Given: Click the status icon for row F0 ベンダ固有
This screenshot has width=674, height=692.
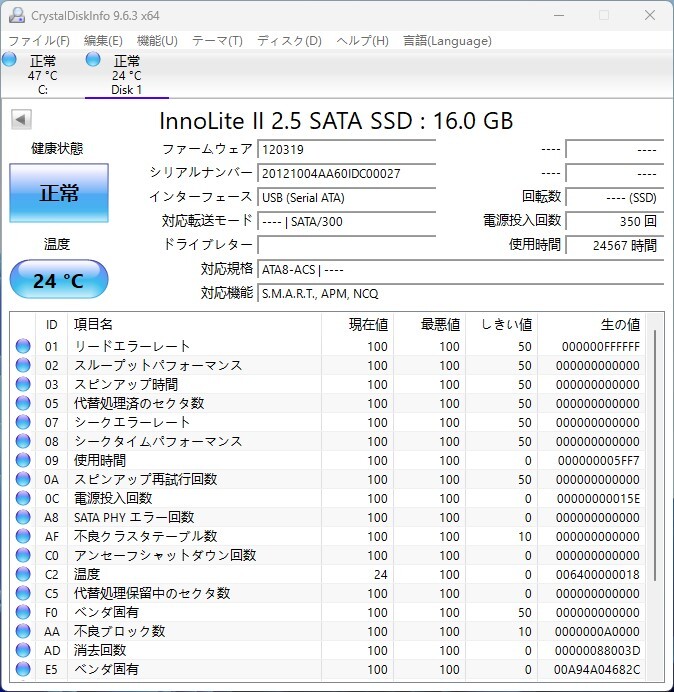Looking at the screenshot, I should point(23,612).
